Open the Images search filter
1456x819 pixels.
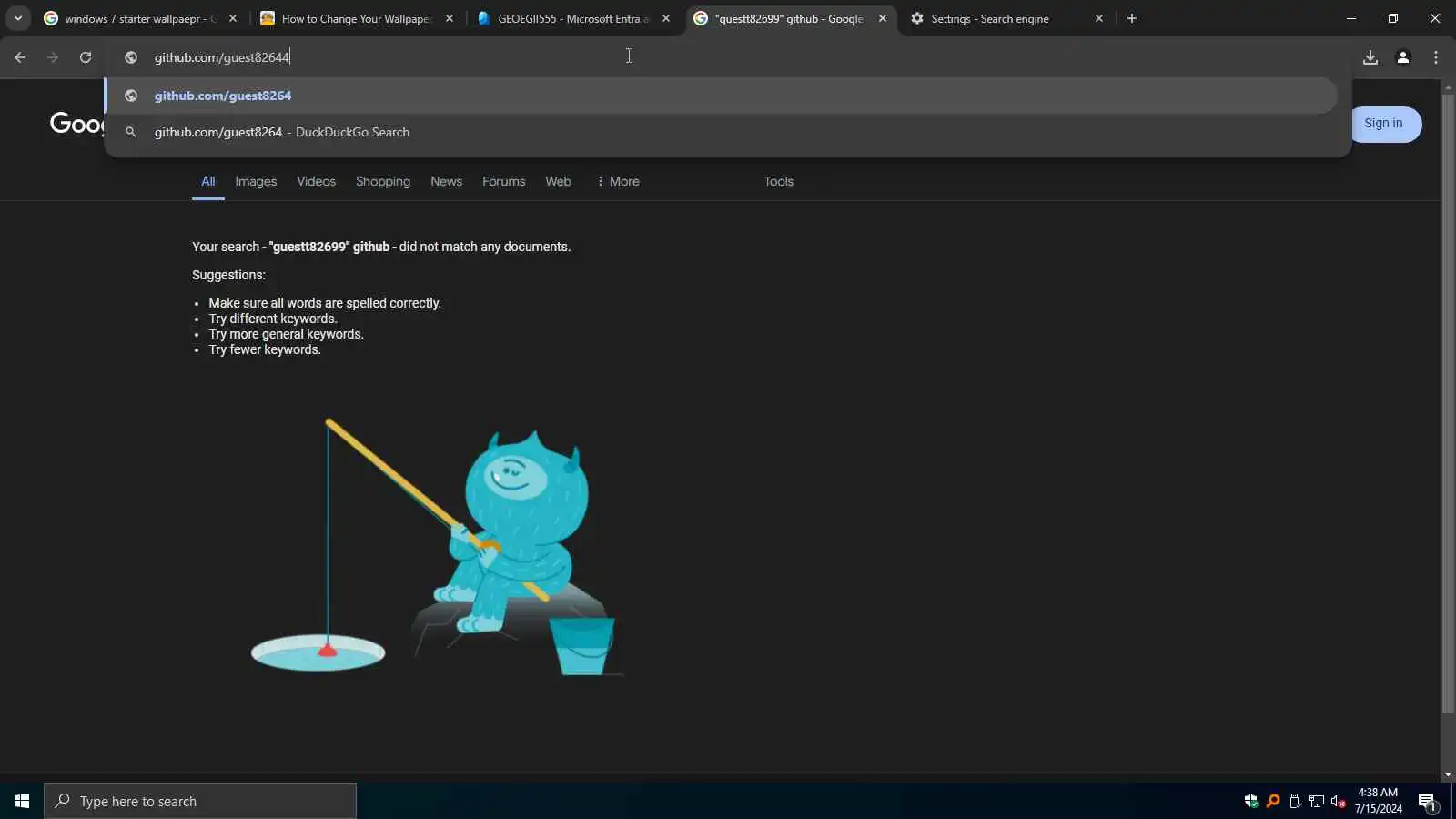coord(256,181)
